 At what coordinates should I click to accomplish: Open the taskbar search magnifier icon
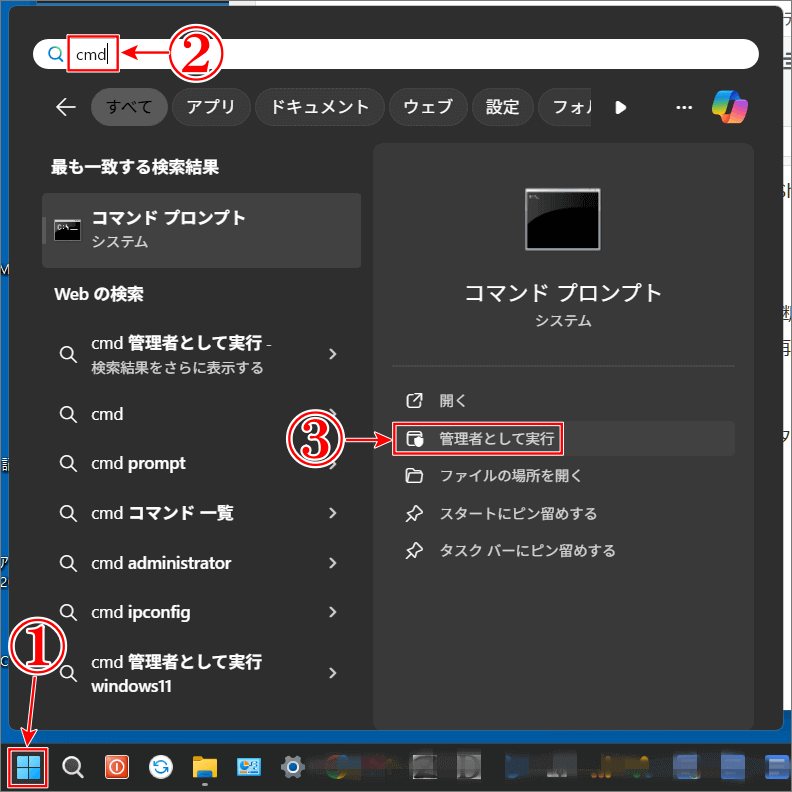pos(73,767)
